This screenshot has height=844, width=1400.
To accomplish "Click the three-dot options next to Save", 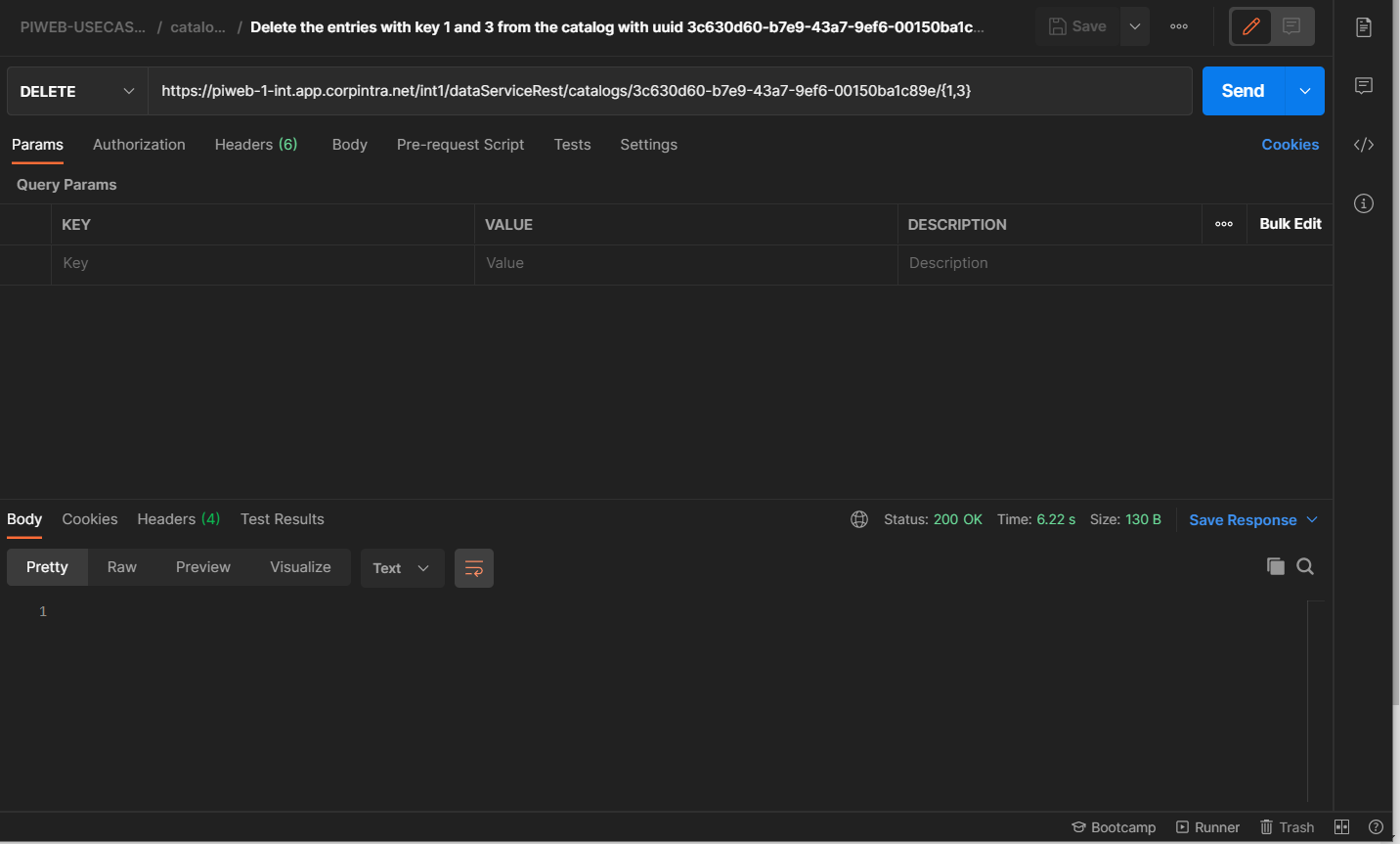I will (x=1178, y=27).
